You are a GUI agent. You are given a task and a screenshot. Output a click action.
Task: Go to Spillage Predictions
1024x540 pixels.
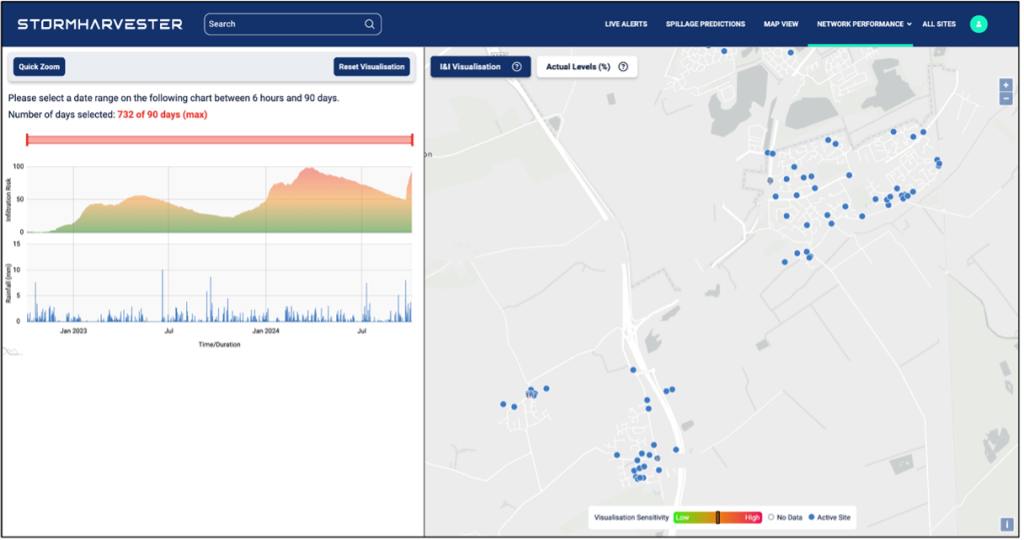(x=705, y=24)
